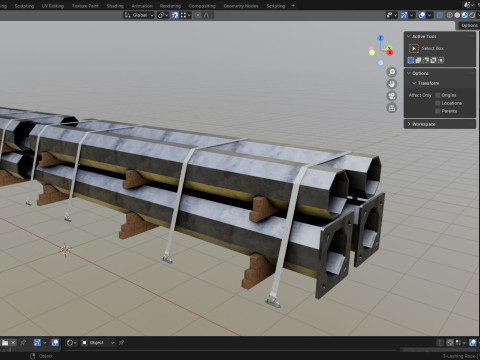The height and width of the screenshot is (360, 480).
Task: Open the transform pivot point dropdown
Action: click(x=163, y=15)
